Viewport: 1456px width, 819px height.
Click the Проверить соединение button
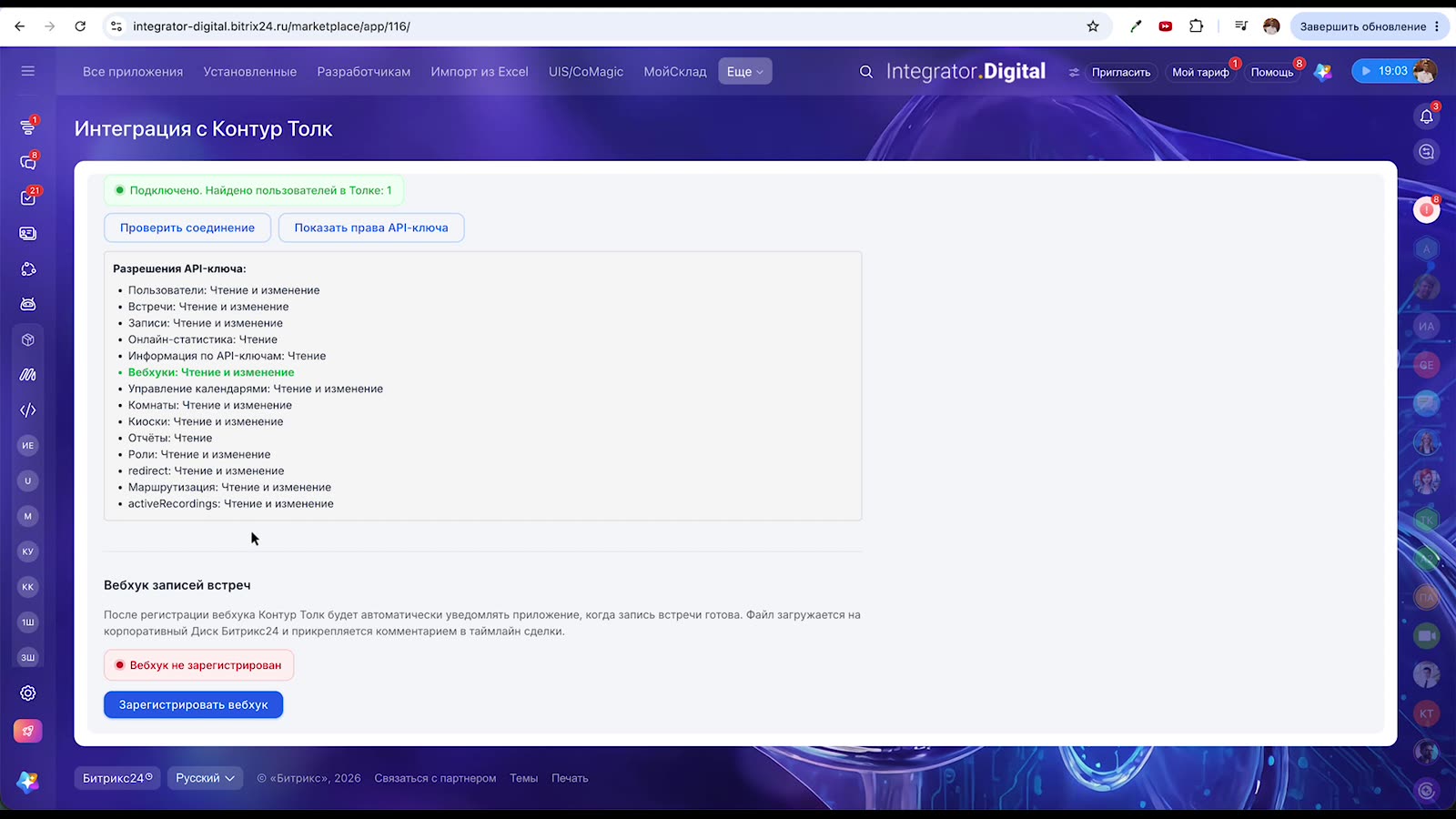(187, 227)
